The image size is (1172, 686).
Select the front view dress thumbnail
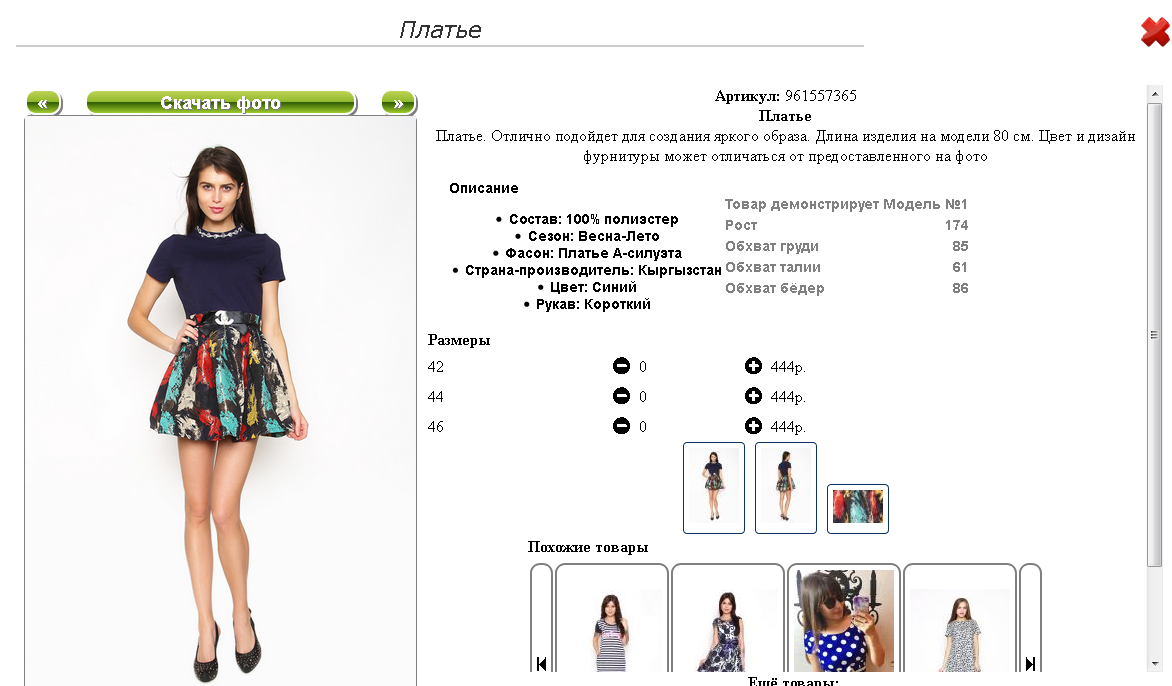[x=714, y=487]
